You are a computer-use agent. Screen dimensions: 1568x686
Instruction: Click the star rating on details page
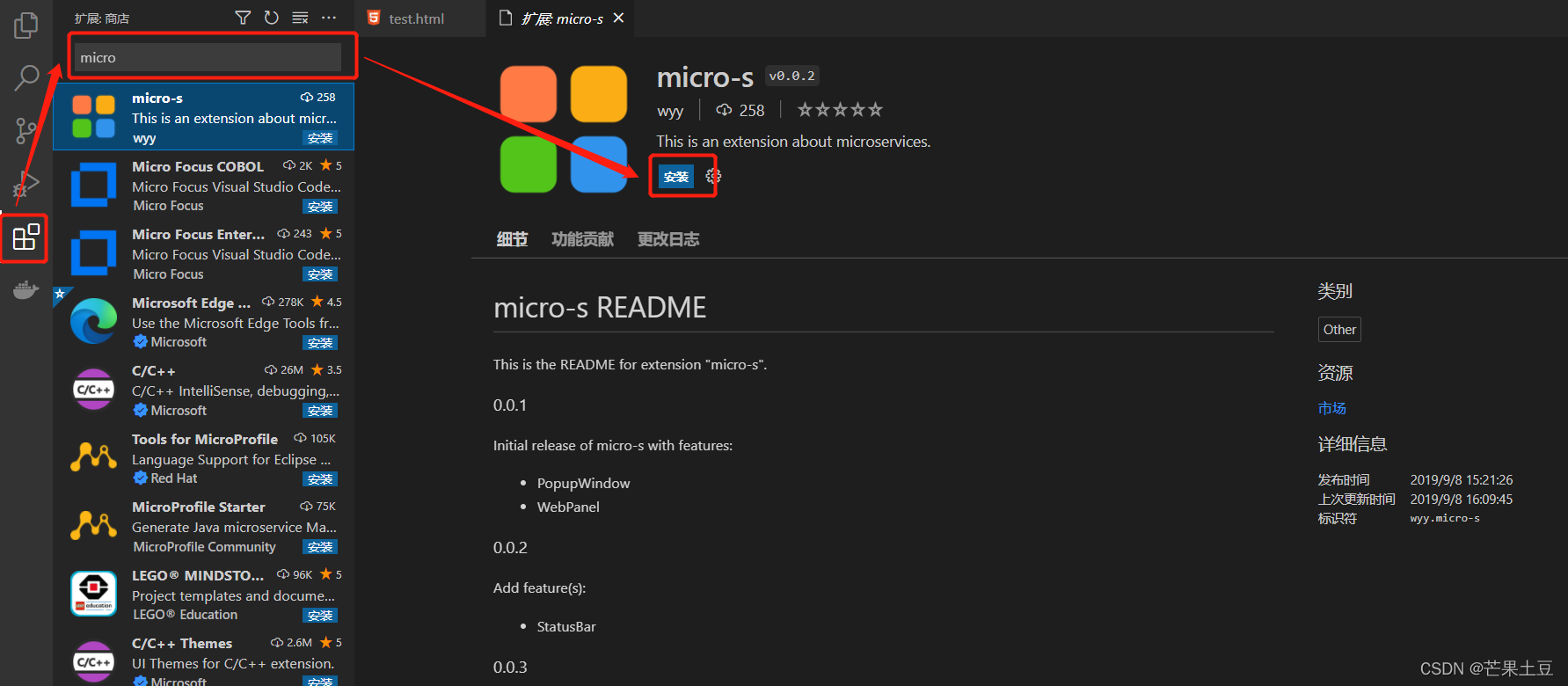coord(840,110)
